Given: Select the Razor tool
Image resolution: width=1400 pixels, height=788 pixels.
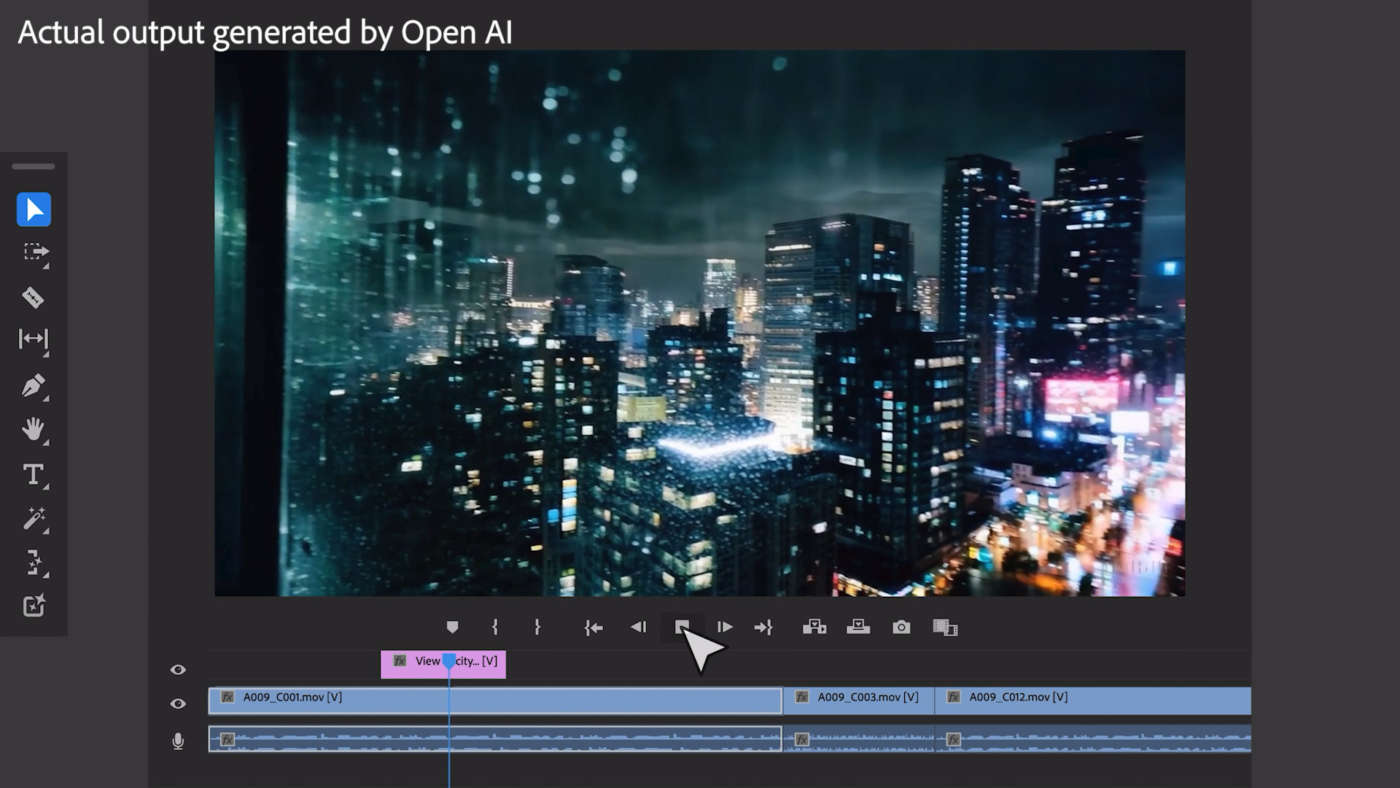Looking at the screenshot, I should point(33,297).
